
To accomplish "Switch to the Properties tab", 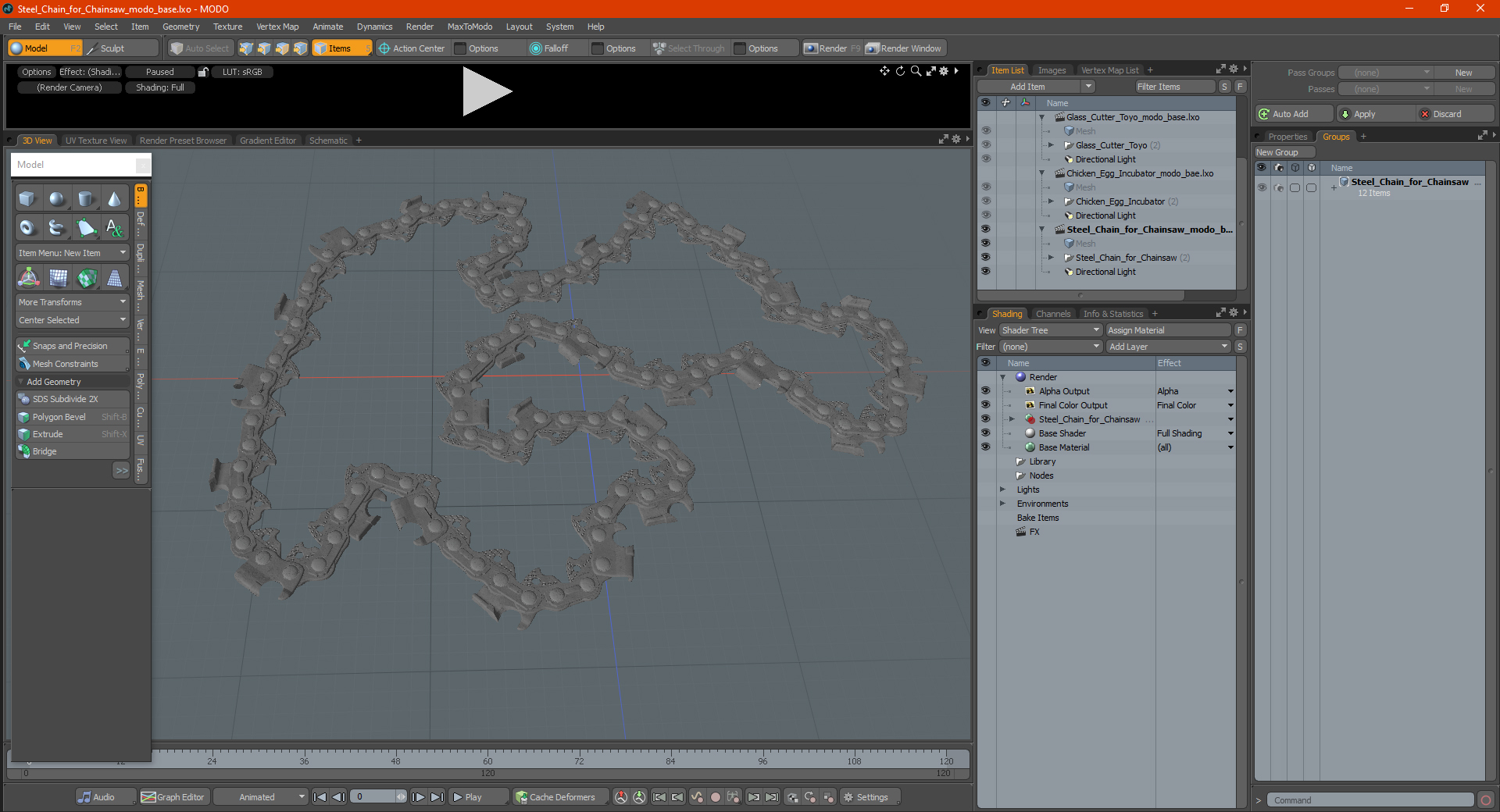I will pos(1287,137).
